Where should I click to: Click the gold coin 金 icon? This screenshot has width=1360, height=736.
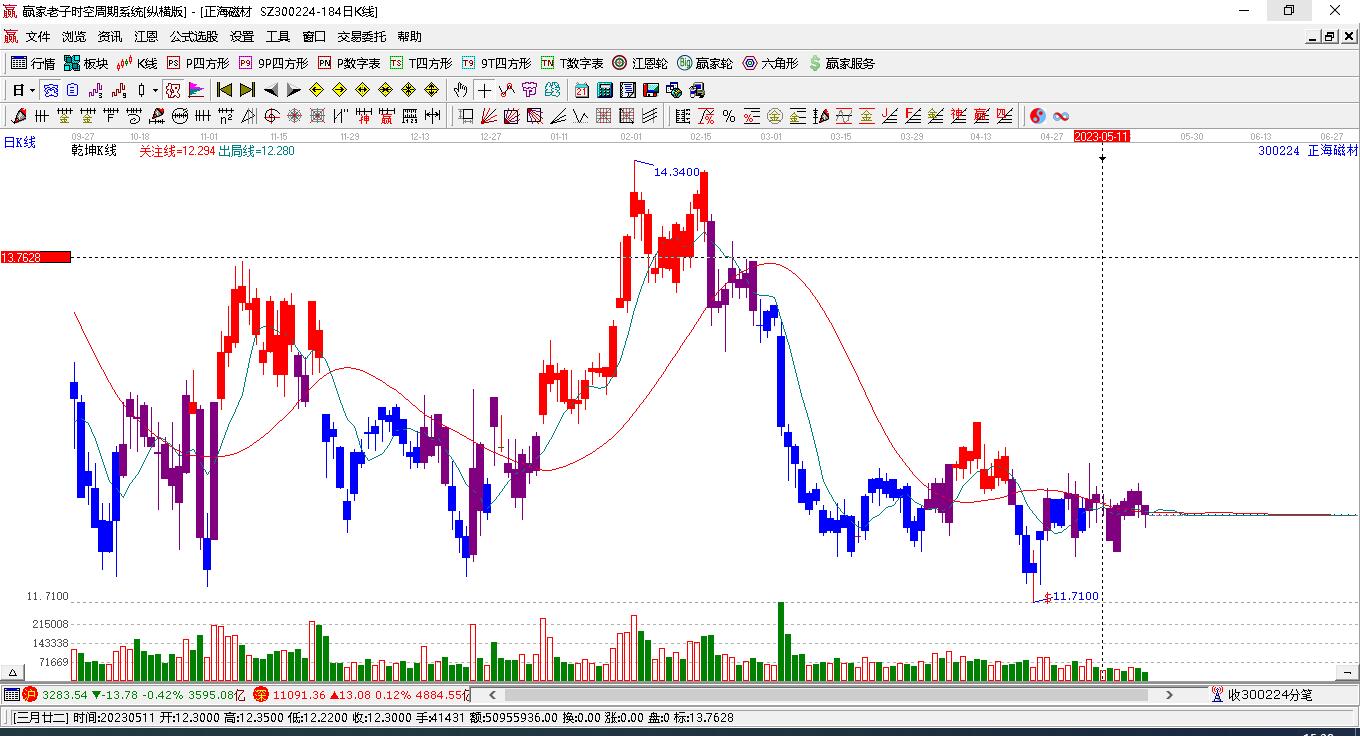(775, 116)
